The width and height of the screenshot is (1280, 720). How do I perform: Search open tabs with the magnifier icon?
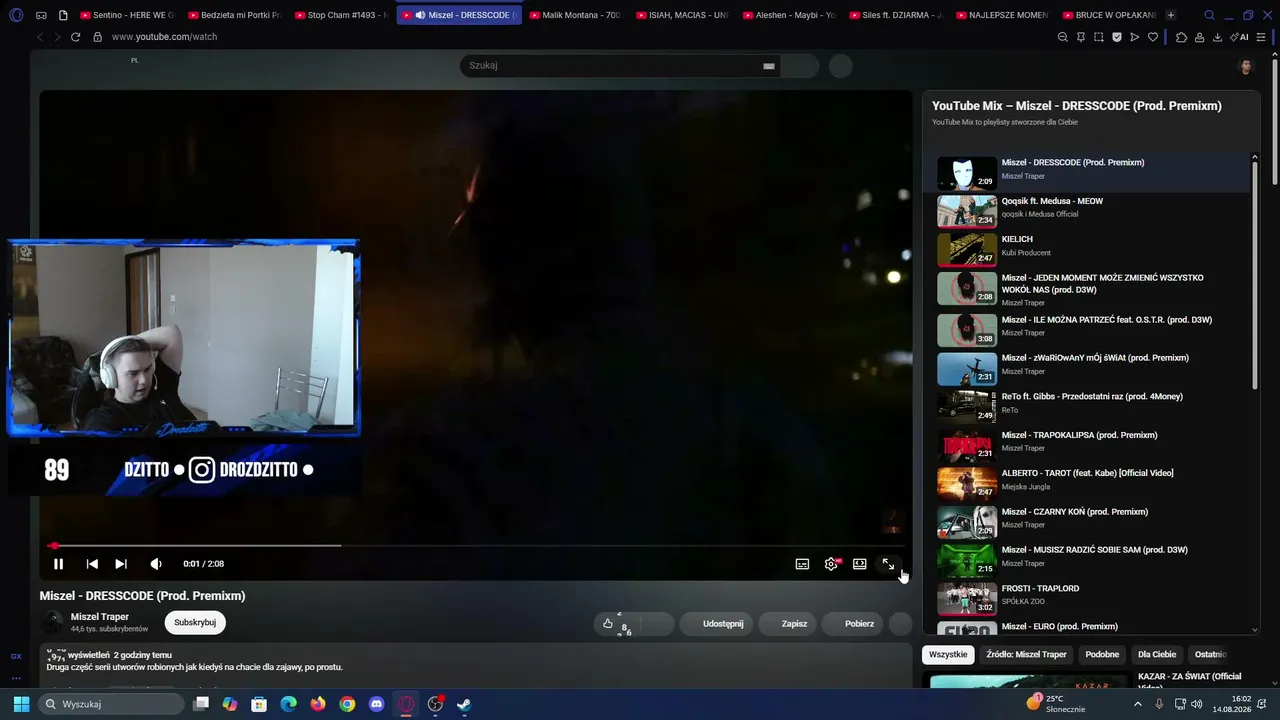(1209, 15)
